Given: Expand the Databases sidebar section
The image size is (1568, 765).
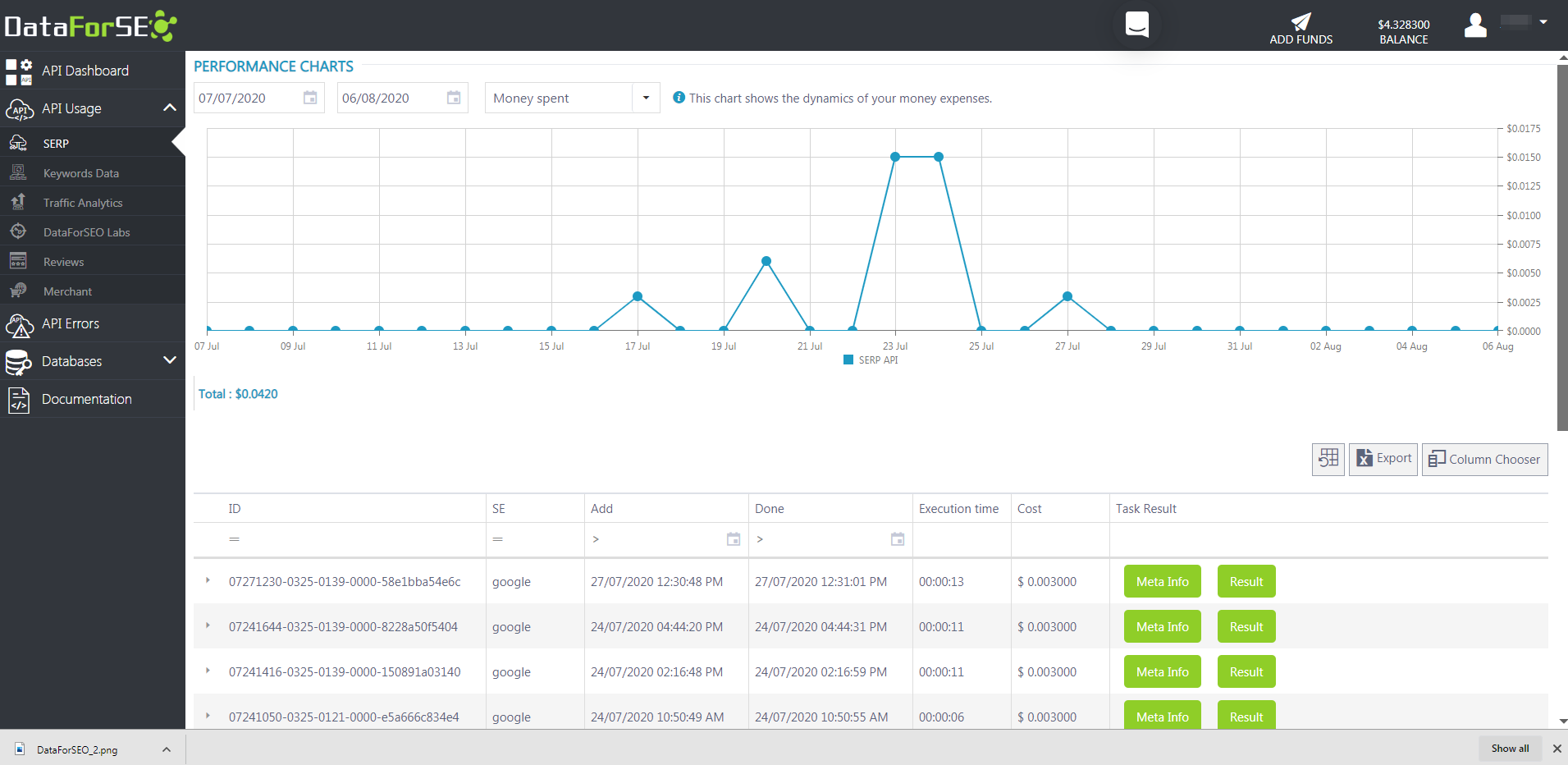Looking at the screenshot, I should [x=168, y=361].
